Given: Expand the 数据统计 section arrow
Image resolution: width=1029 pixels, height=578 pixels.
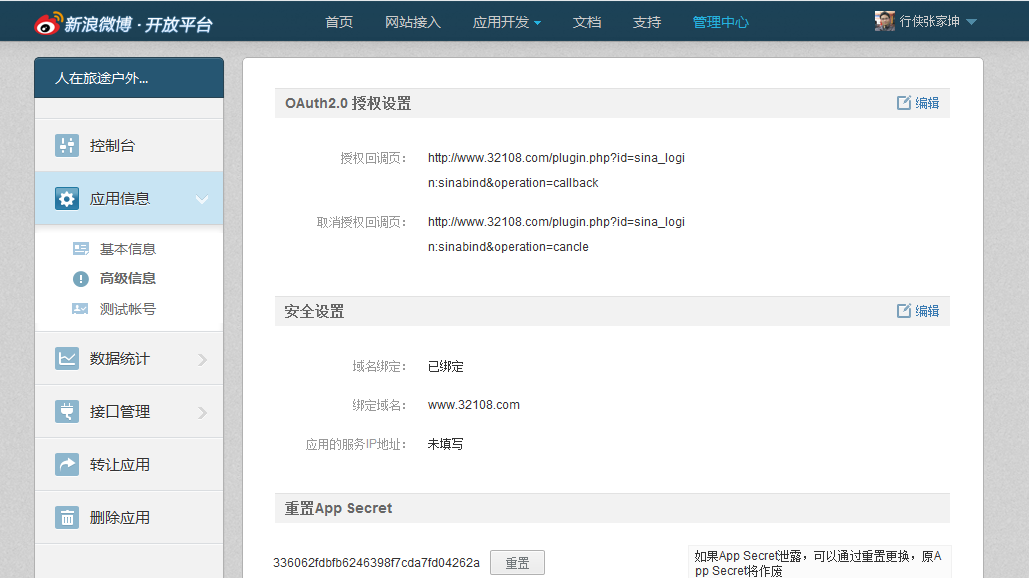Looking at the screenshot, I should pyautogui.click(x=202, y=359).
